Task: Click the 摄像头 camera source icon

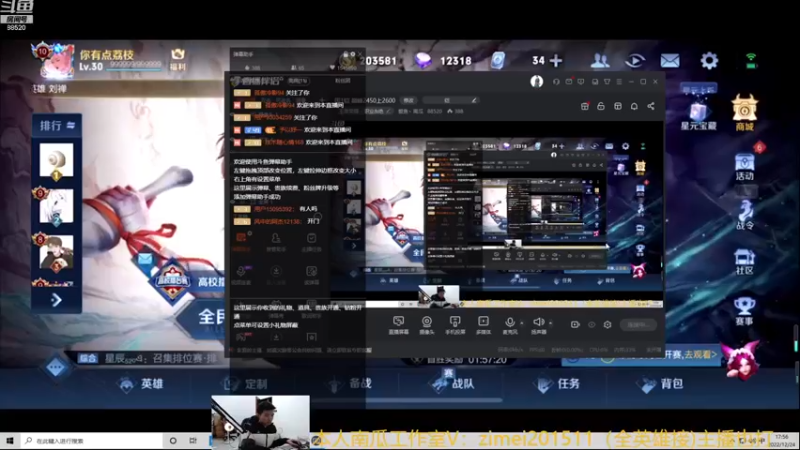Action: tap(427, 324)
